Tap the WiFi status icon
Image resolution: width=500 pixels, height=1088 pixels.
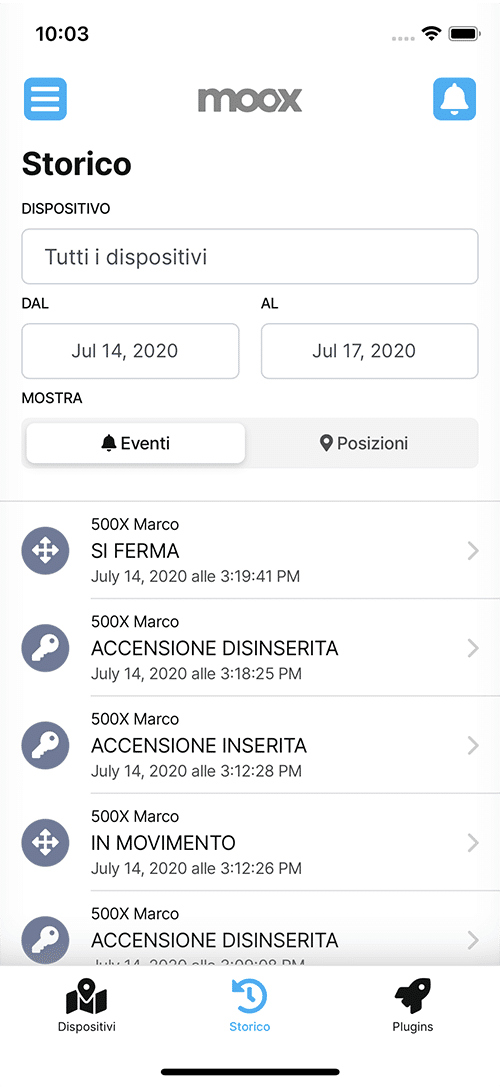pos(433,33)
